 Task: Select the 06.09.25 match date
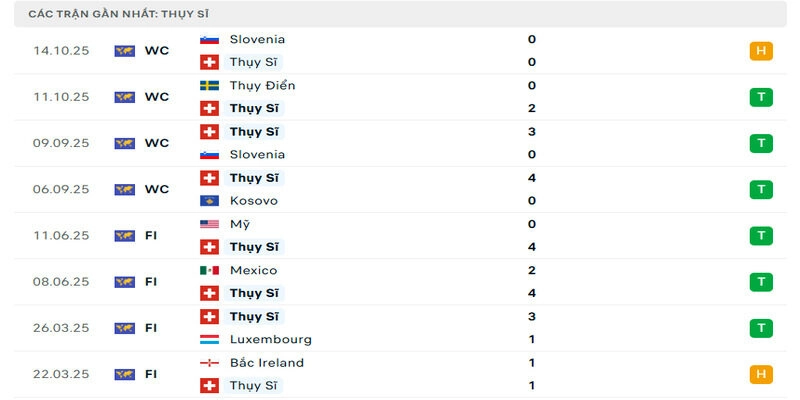tap(61, 190)
